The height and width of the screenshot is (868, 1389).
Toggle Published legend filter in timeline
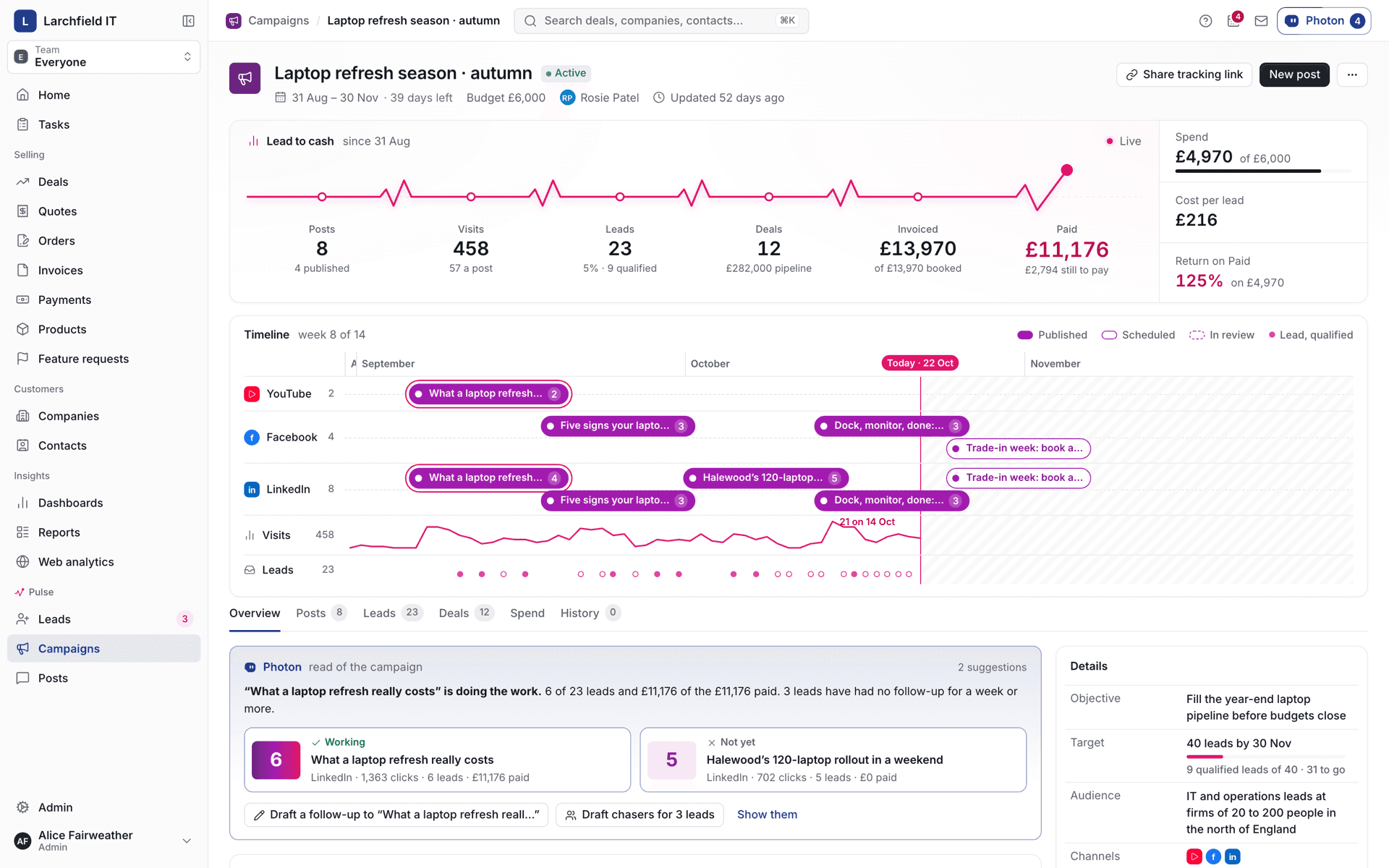click(x=1052, y=335)
